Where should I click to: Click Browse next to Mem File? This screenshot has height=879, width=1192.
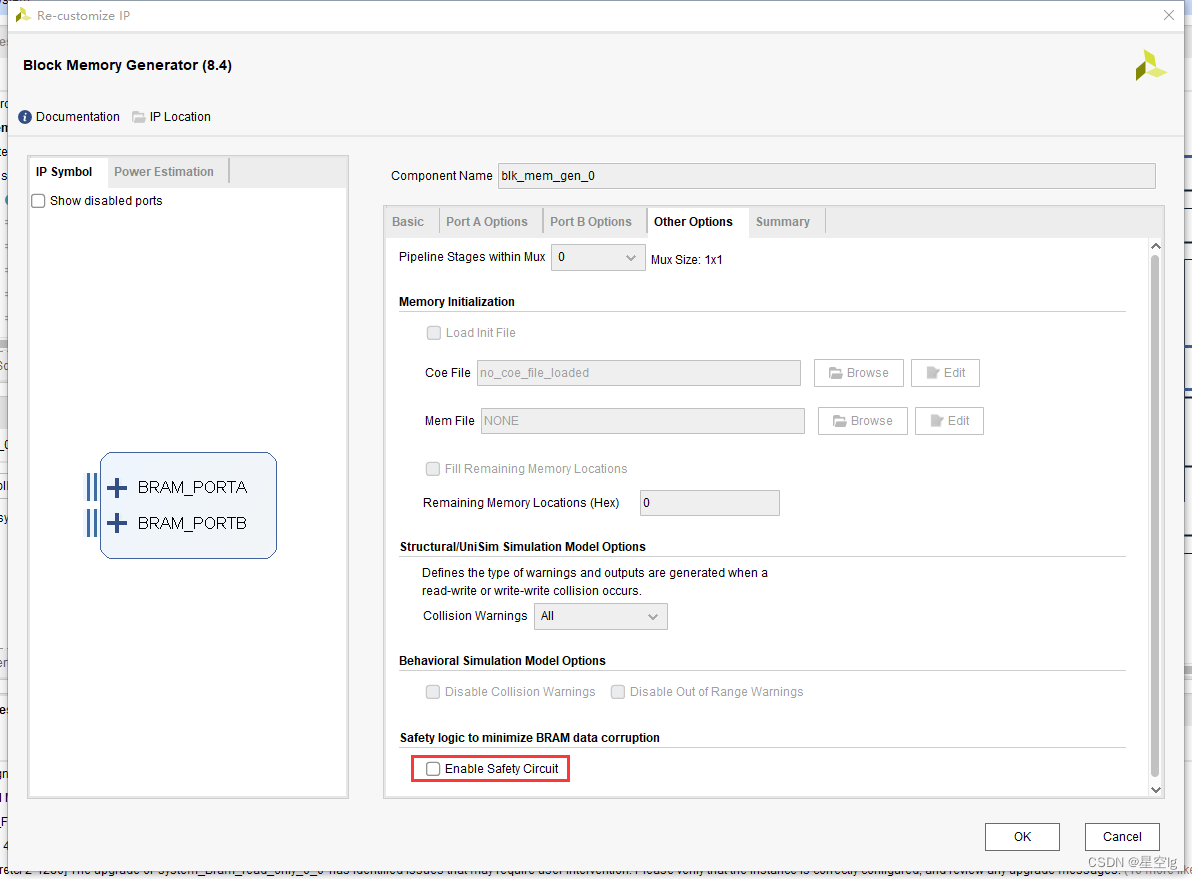coord(862,421)
